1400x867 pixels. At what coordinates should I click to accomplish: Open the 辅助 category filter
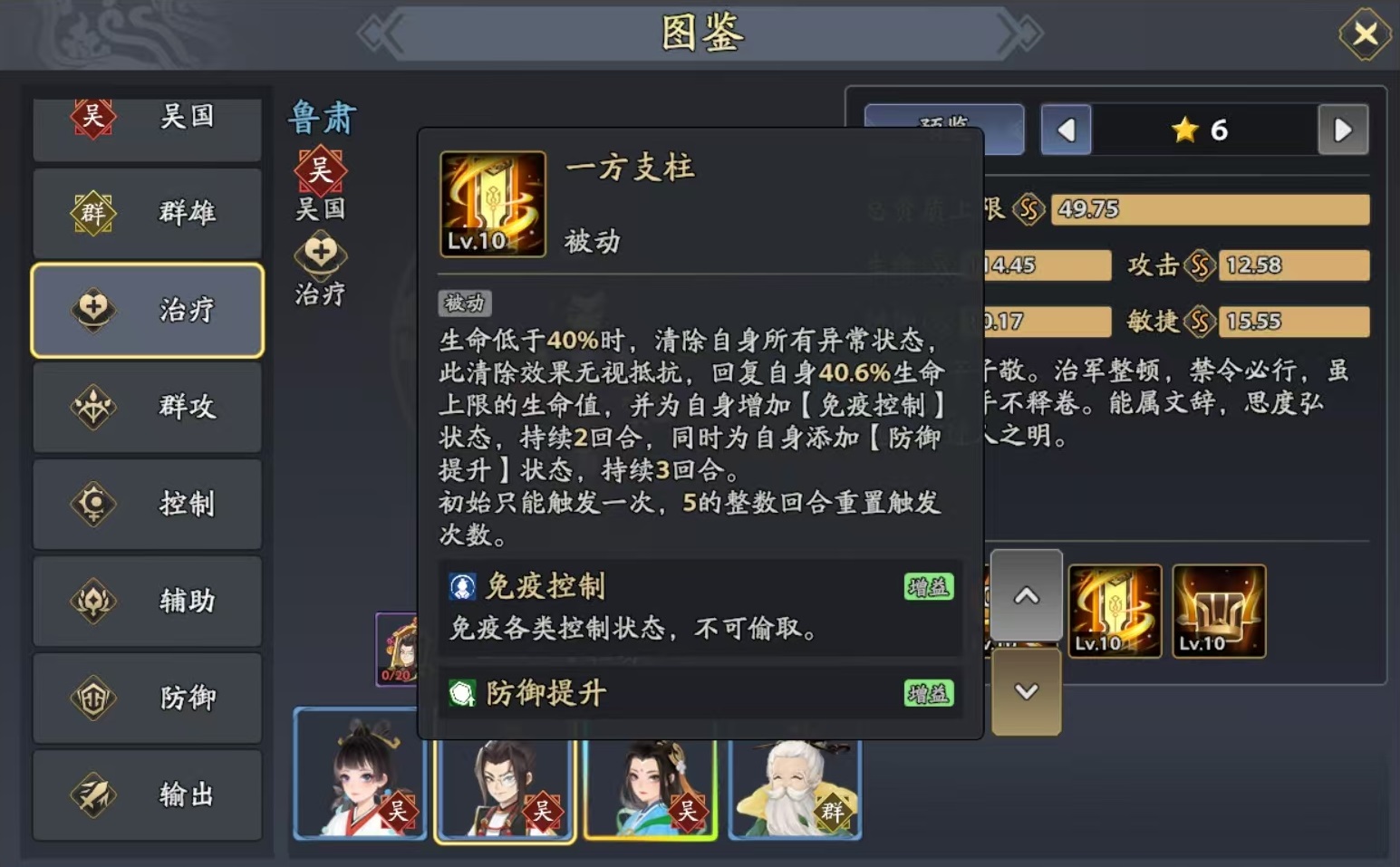(148, 601)
